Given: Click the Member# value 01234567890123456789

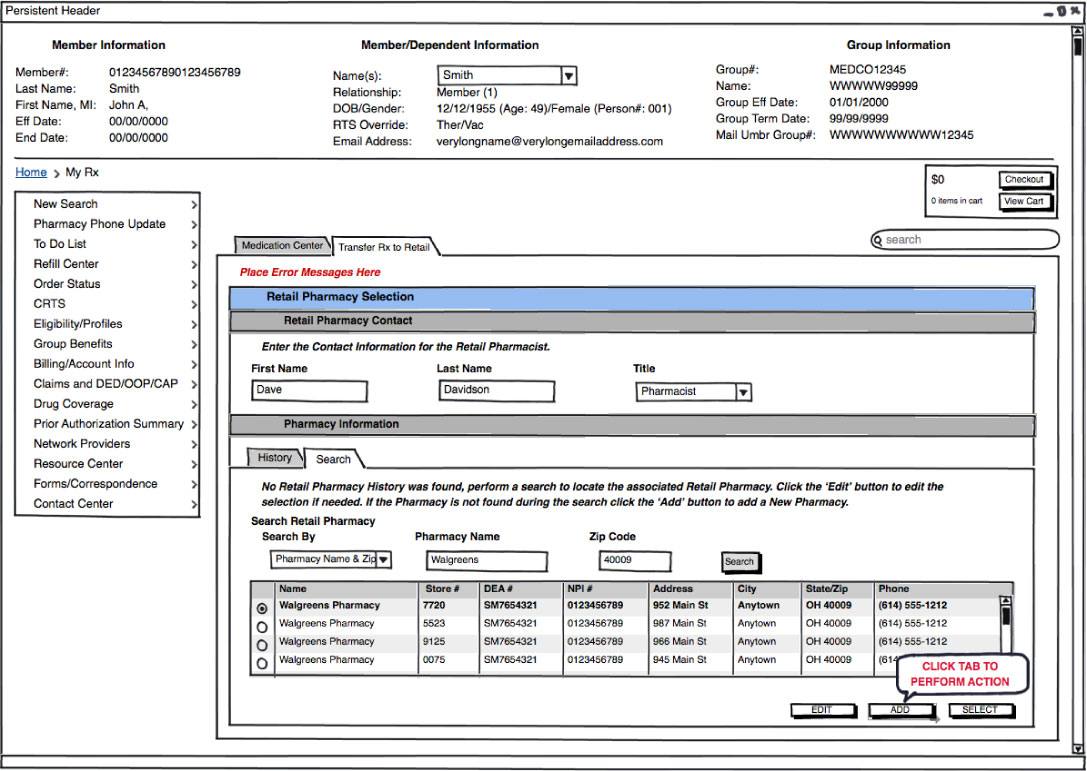Looking at the screenshot, I should point(175,72).
